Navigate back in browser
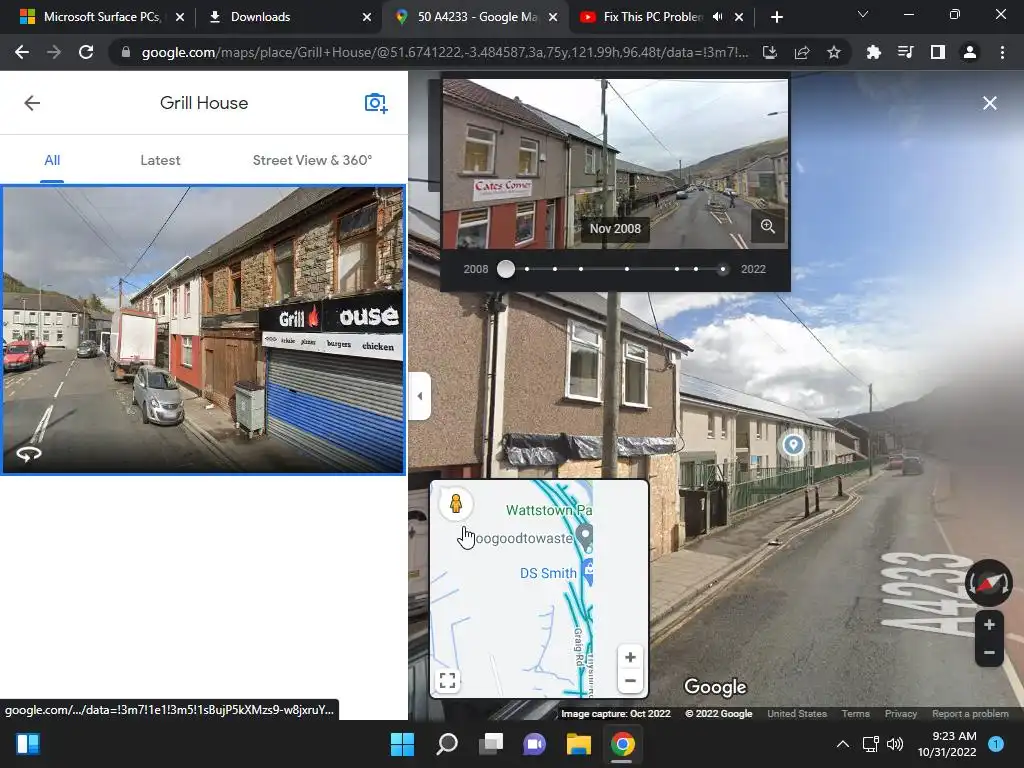 coord(22,52)
